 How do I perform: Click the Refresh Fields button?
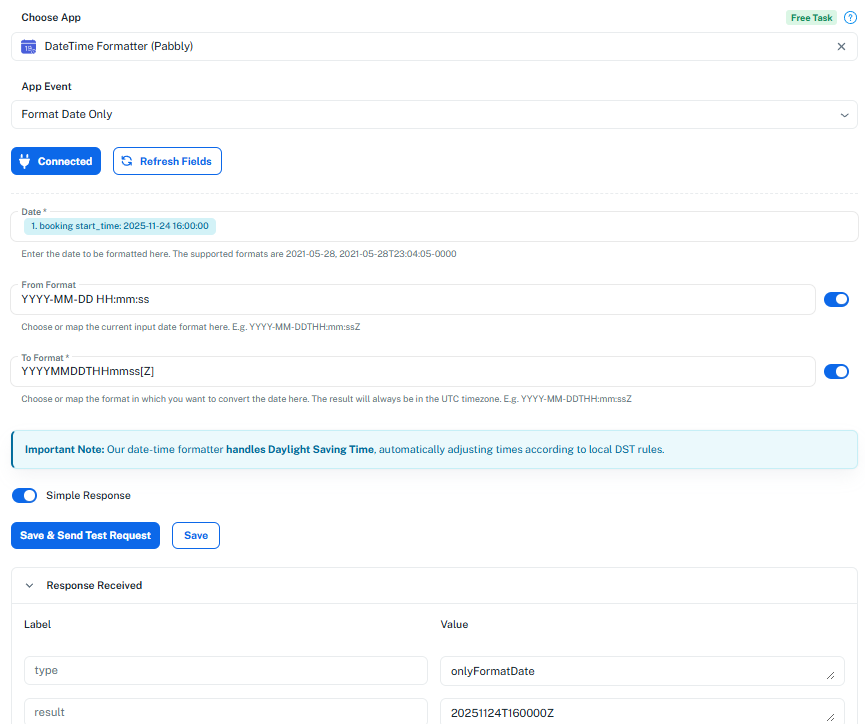[167, 161]
